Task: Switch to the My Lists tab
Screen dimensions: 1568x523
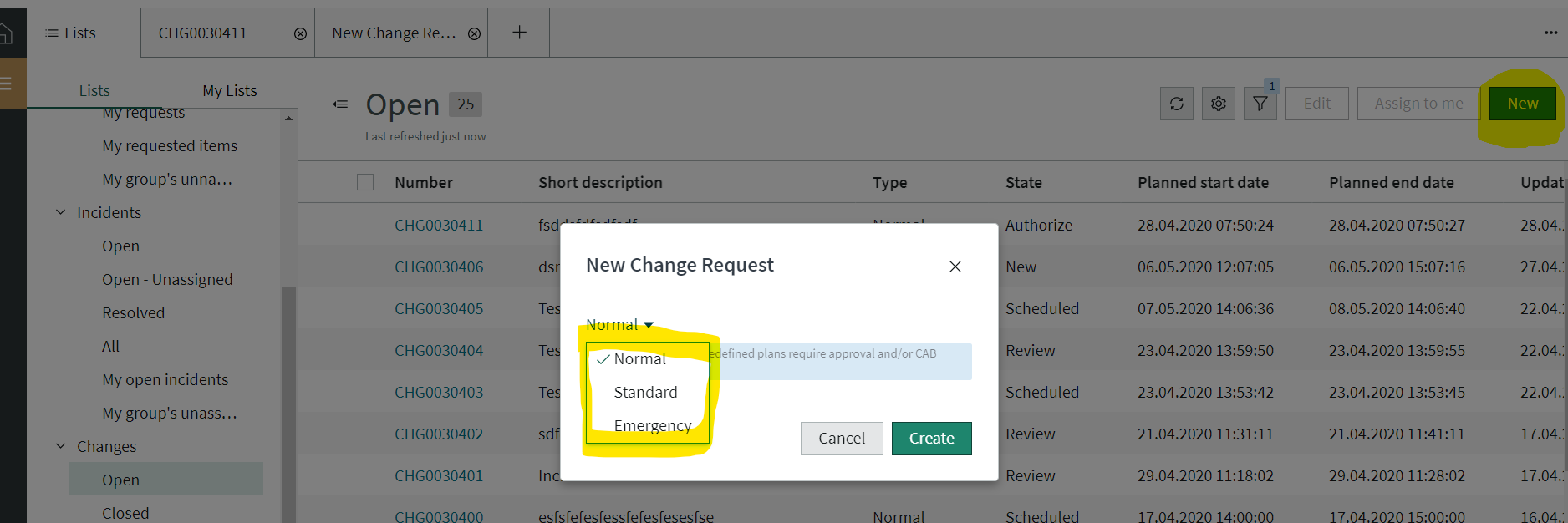Action: coord(229,90)
